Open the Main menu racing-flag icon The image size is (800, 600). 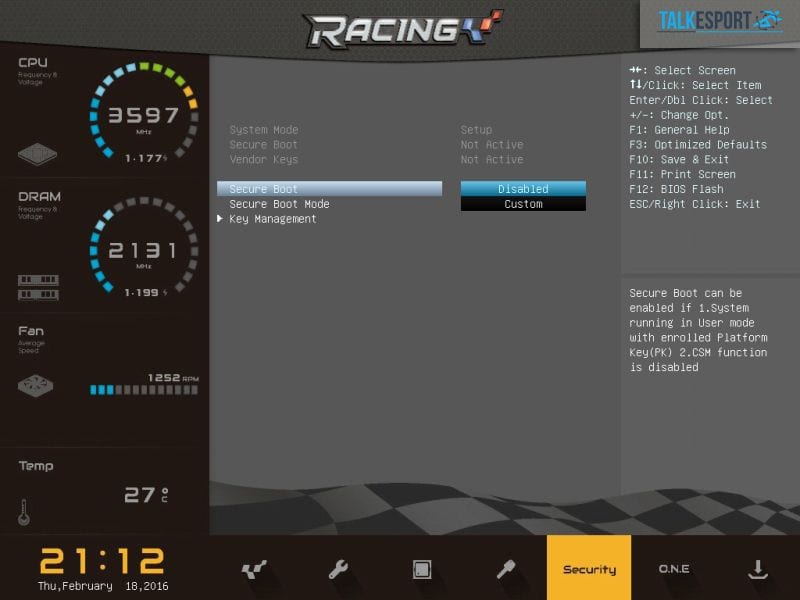[254, 569]
